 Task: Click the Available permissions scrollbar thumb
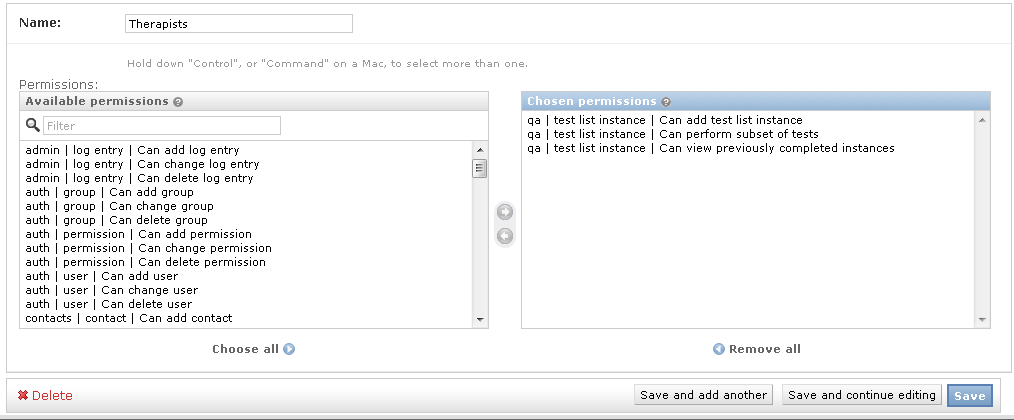pyautogui.click(x=480, y=169)
